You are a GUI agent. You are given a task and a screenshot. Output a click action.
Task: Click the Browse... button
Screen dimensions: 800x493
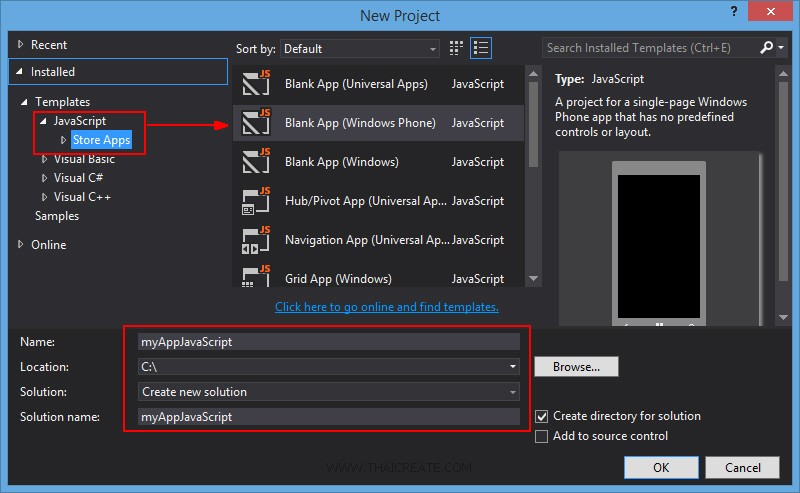coord(576,367)
